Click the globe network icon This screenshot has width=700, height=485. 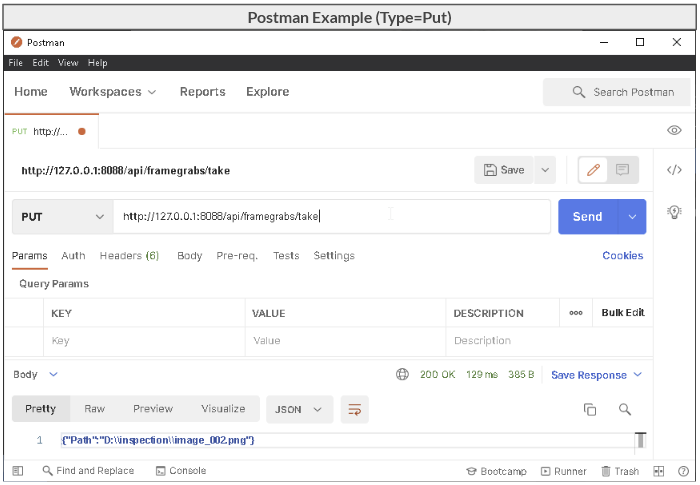(x=402, y=375)
